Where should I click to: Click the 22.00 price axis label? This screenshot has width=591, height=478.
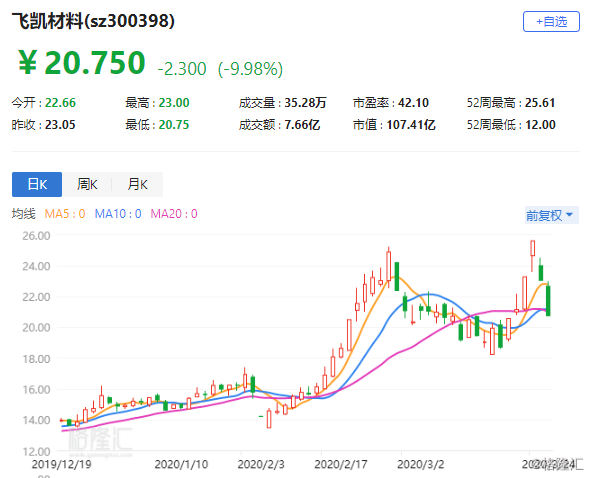pyautogui.click(x=36, y=297)
